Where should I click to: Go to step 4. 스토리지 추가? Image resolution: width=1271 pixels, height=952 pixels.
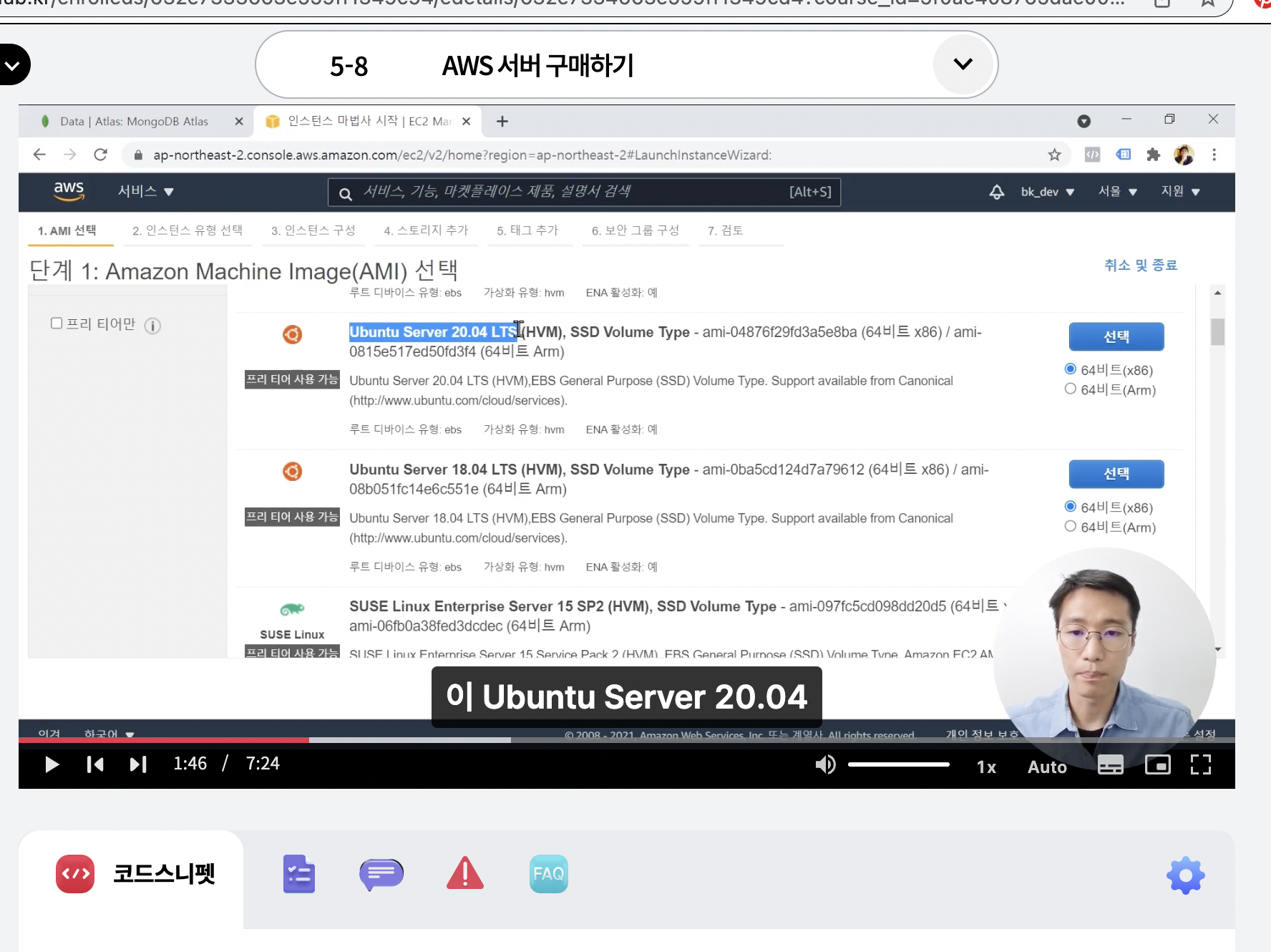coord(426,230)
